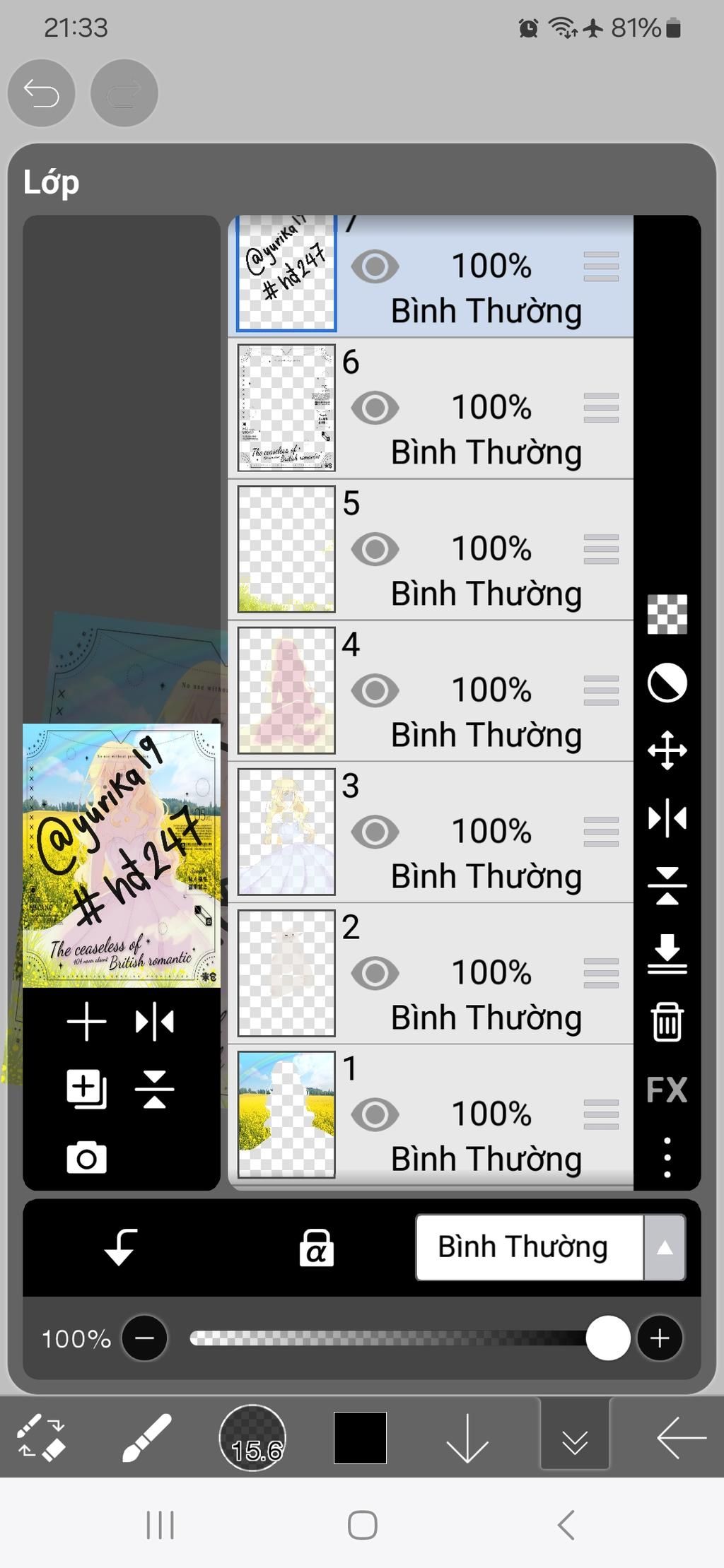Select the brush tool
Screen dimensions: 724x1568
click(x=146, y=1437)
